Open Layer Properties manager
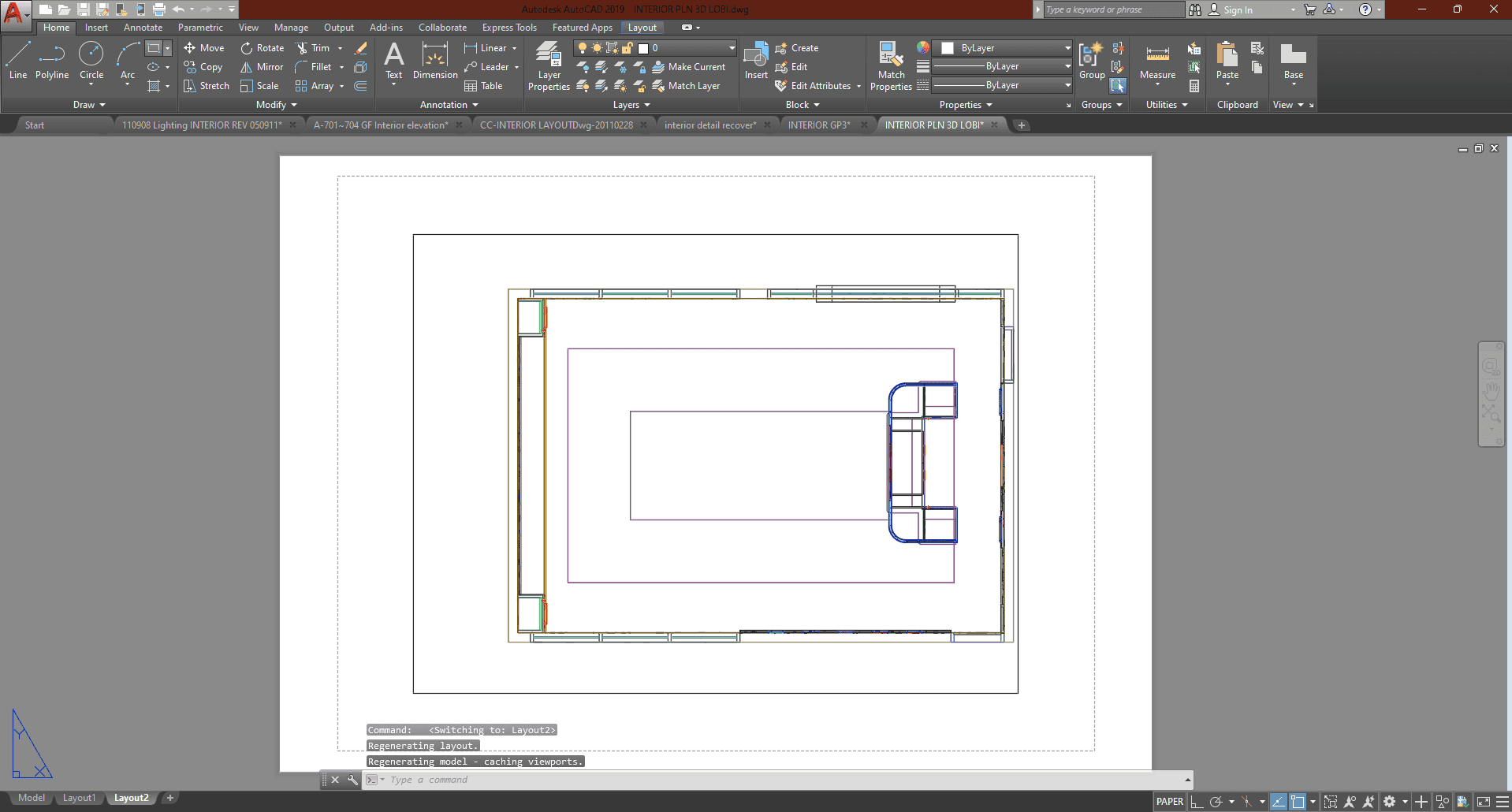This screenshot has width=1512, height=812. point(549,65)
